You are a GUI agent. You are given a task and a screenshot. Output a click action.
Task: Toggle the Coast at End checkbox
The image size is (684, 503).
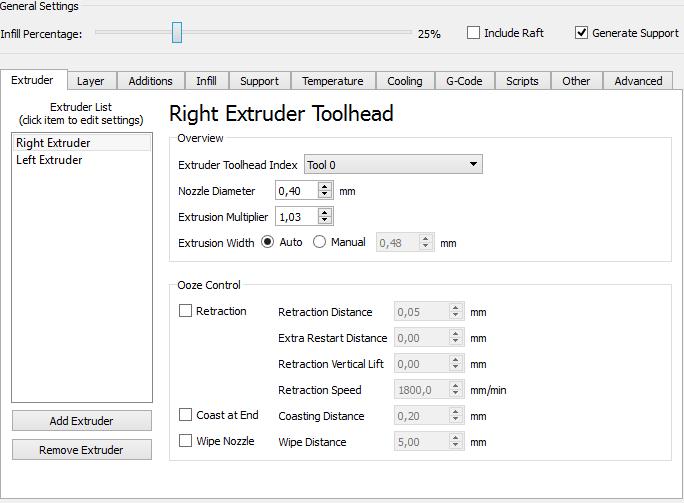point(186,415)
